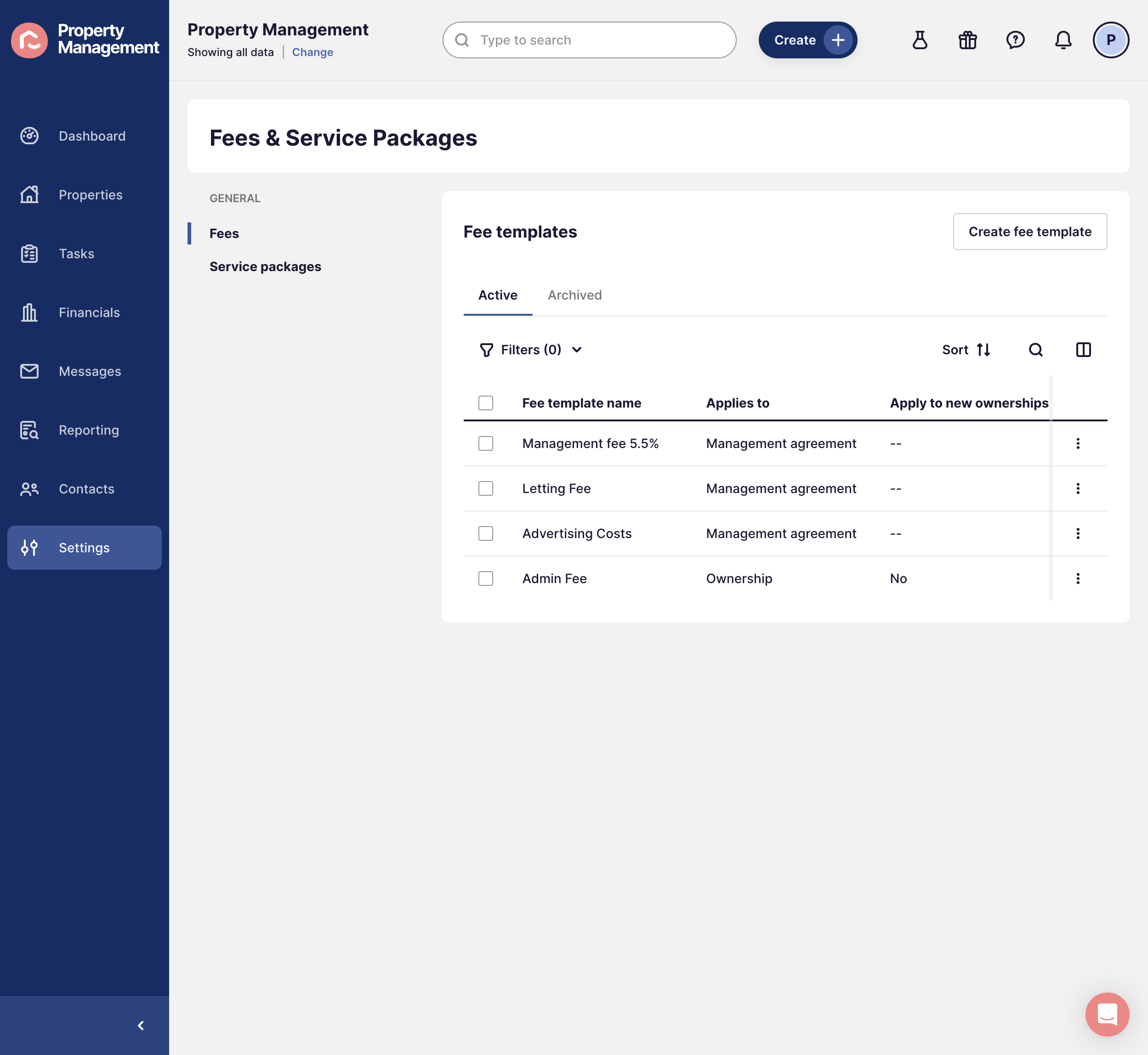The image size is (1148, 1055).
Task: Select Service packages in General menu
Action: [x=266, y=267]
